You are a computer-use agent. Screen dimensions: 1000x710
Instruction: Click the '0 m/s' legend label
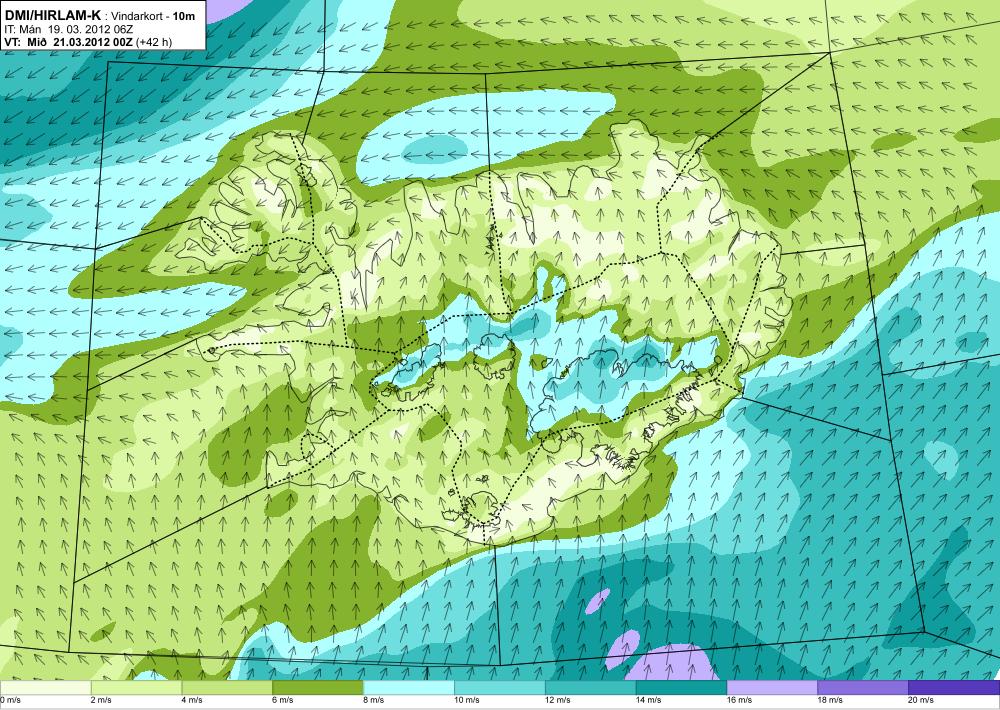click(x=10, y=700)
